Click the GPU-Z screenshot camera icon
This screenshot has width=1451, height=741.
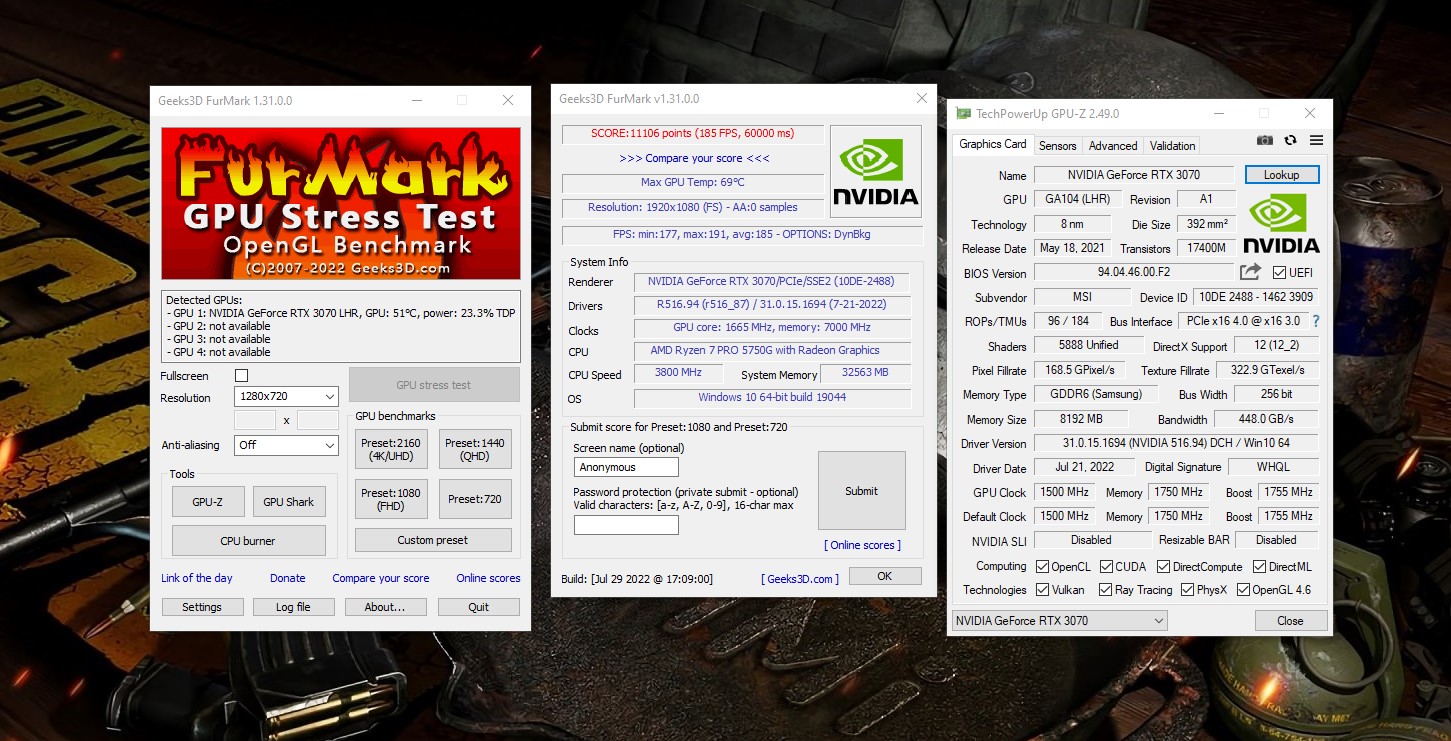1265,141
